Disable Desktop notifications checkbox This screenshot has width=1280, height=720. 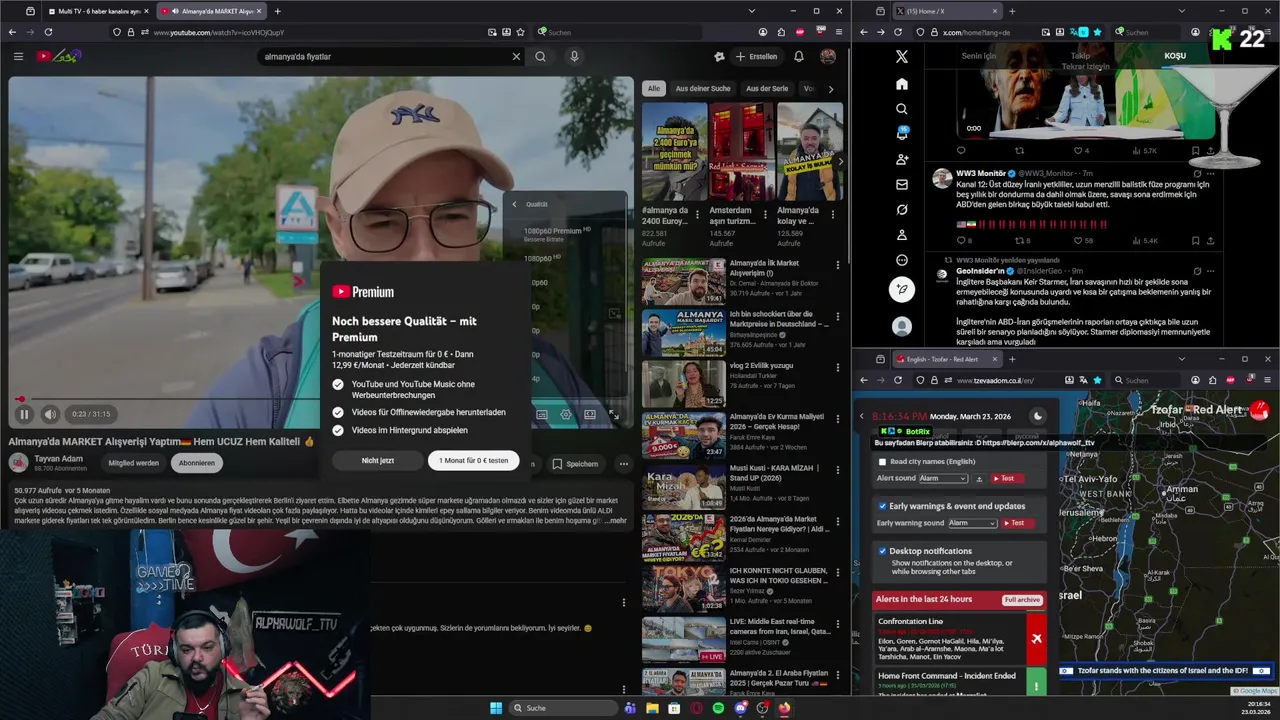pos(882,551)
